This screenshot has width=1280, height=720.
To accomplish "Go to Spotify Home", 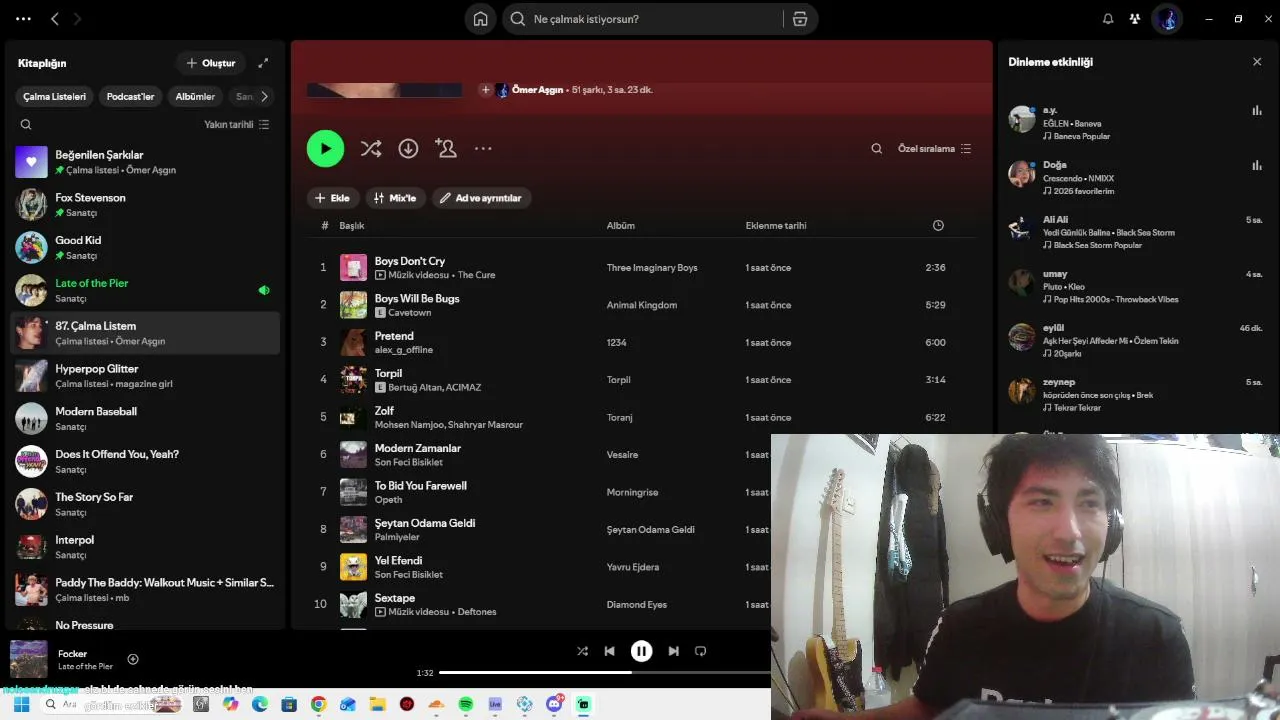I will click(x=481, y=19).
